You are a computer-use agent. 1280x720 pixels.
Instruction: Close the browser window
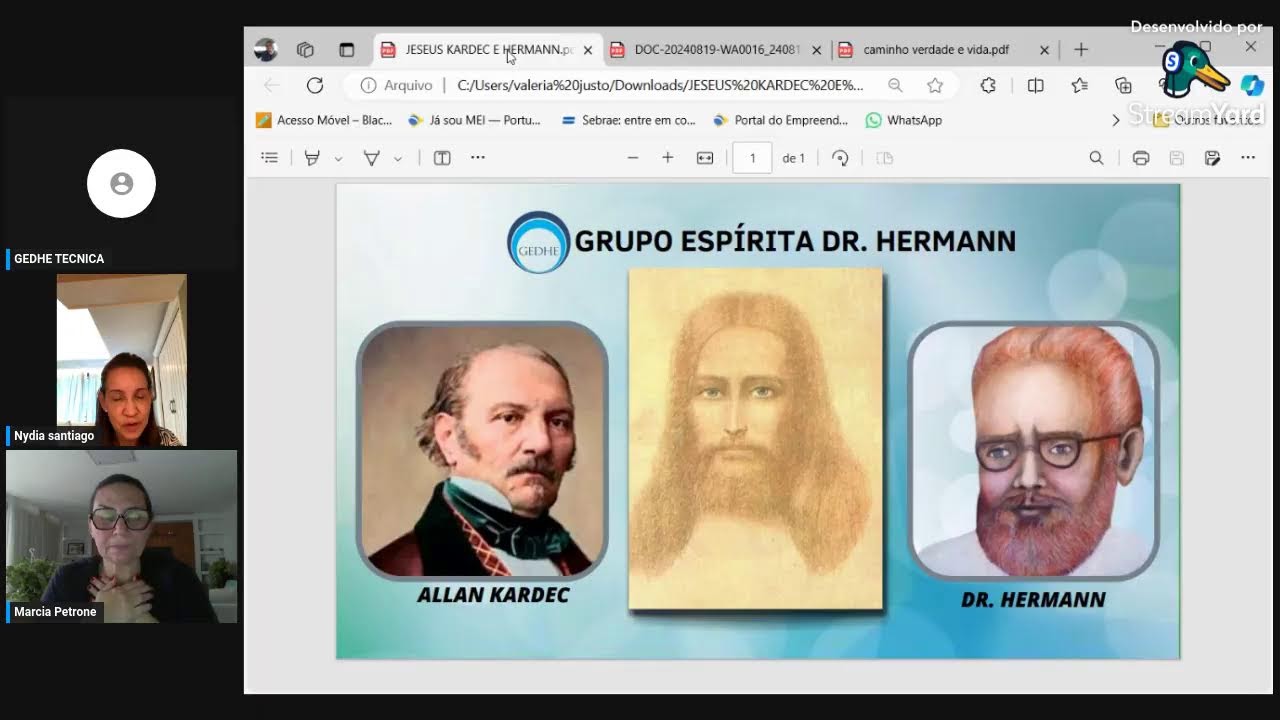click(x=1250, y=46)
